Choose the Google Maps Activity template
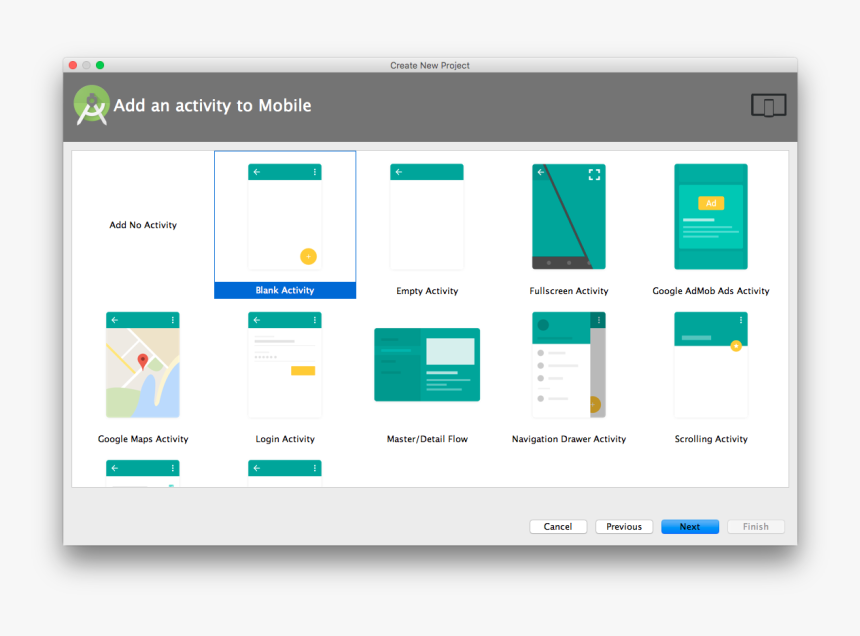This screenshot has width=860, height=636. coord(142,365)
